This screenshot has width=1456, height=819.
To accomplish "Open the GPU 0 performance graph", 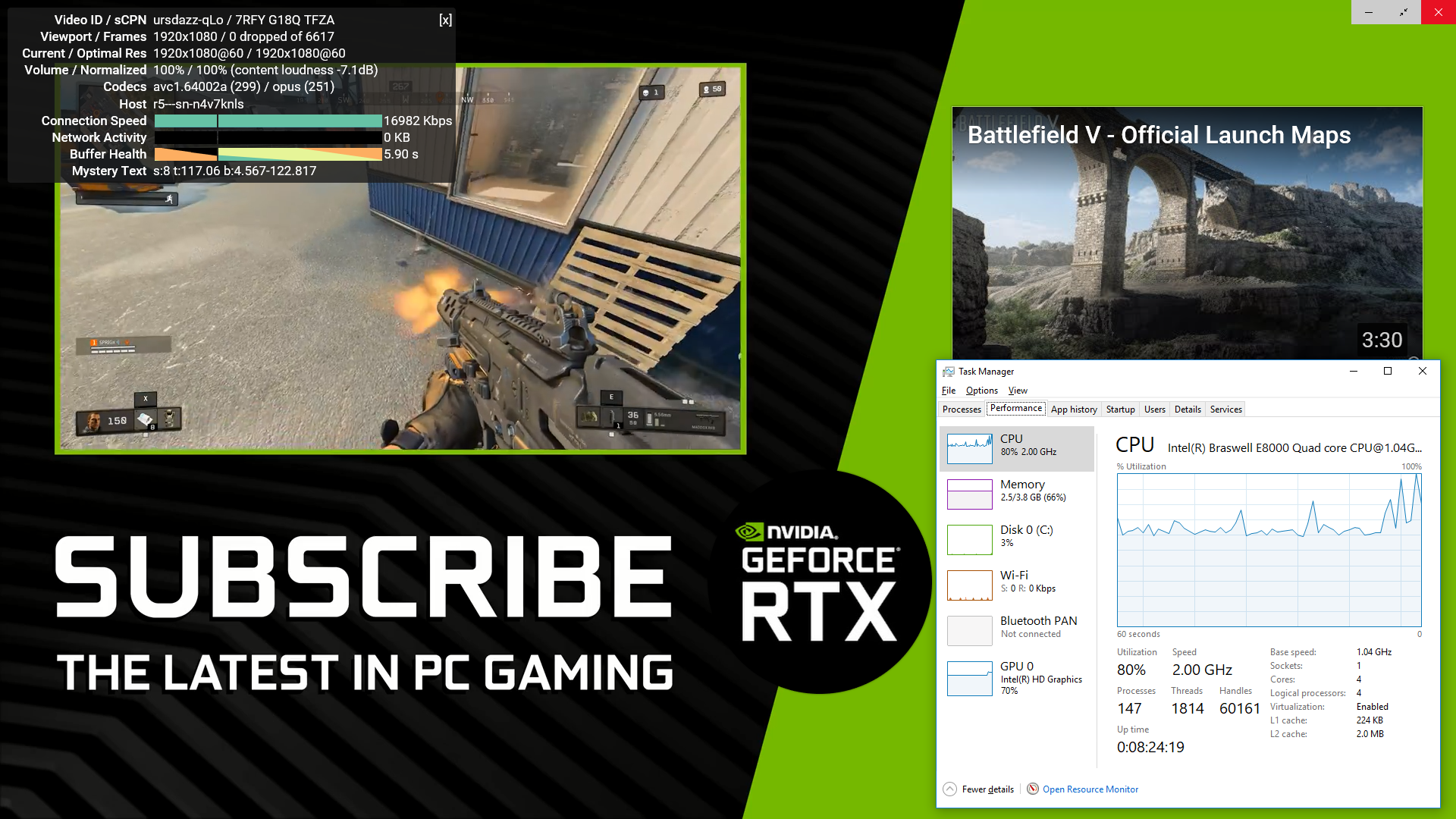I will click(969, 678).
